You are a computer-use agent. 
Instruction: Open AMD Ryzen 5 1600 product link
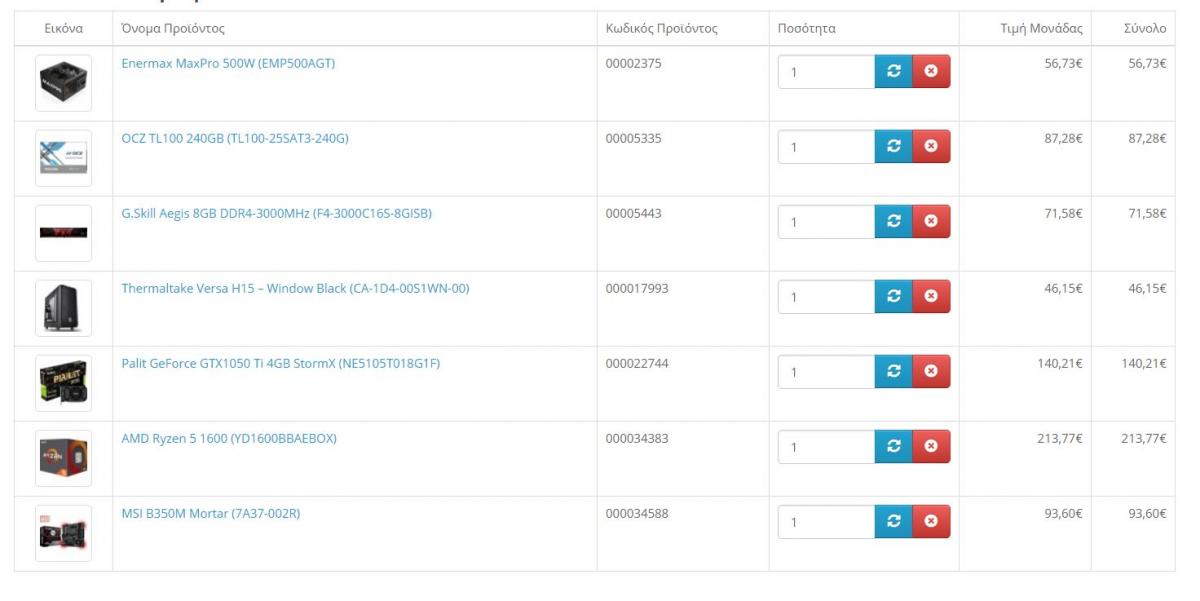coord(229,438)
